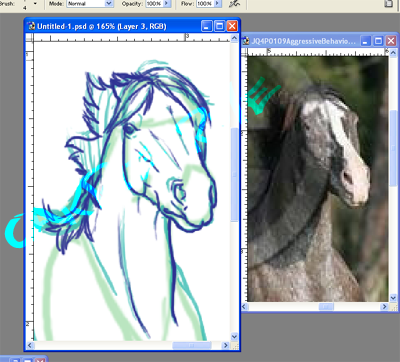Click the Flow percentage field
Viewport: 400px width, 362px height.
point(205,4)
